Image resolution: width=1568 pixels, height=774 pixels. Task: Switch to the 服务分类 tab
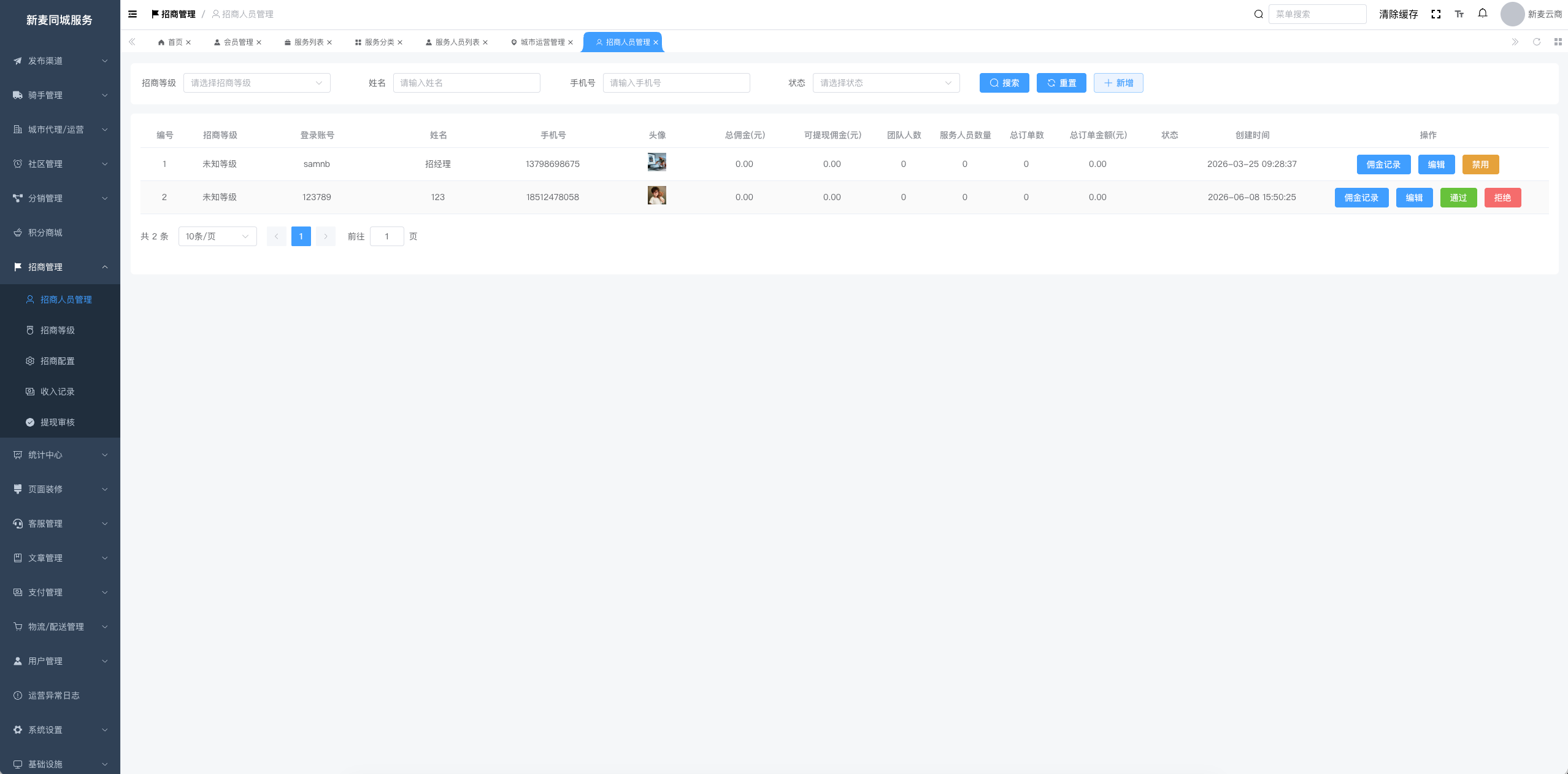coord(379,42)
